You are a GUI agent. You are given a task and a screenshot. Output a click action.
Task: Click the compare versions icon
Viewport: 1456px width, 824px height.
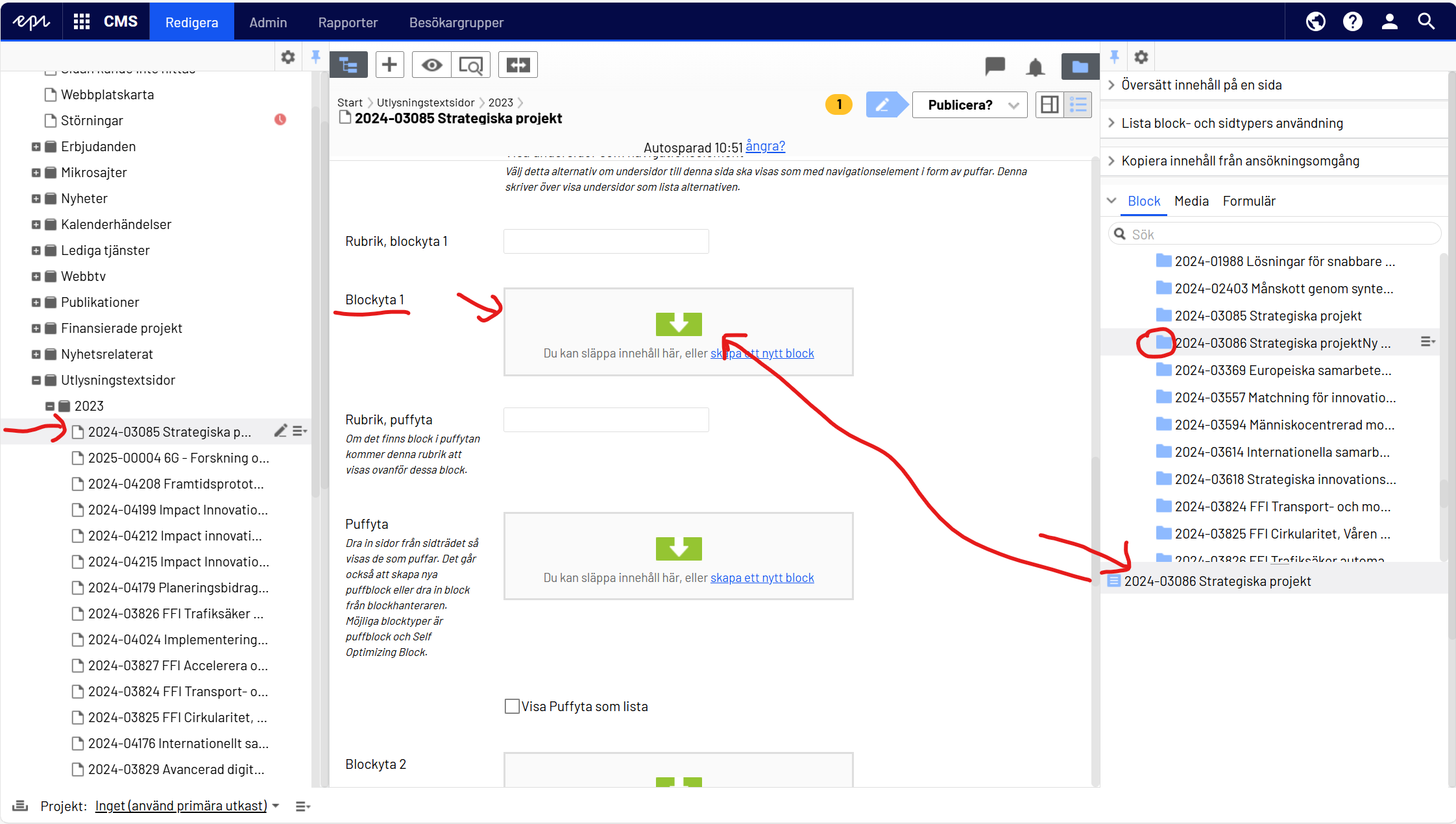tap(518, 65)
